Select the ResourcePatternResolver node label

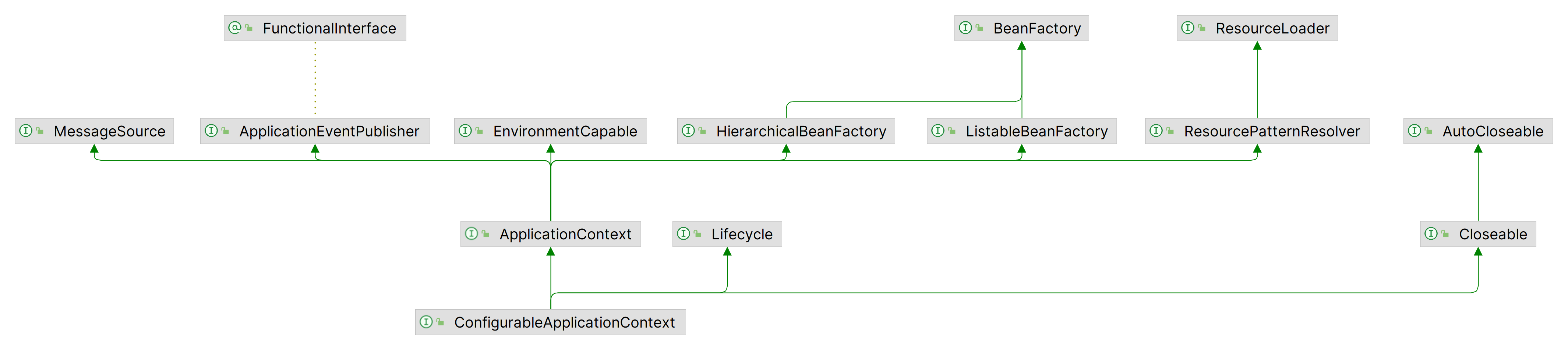click(x=1271, y=131)
